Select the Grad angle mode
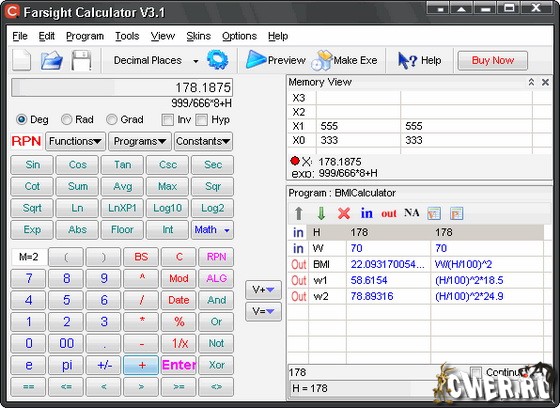 125,119
